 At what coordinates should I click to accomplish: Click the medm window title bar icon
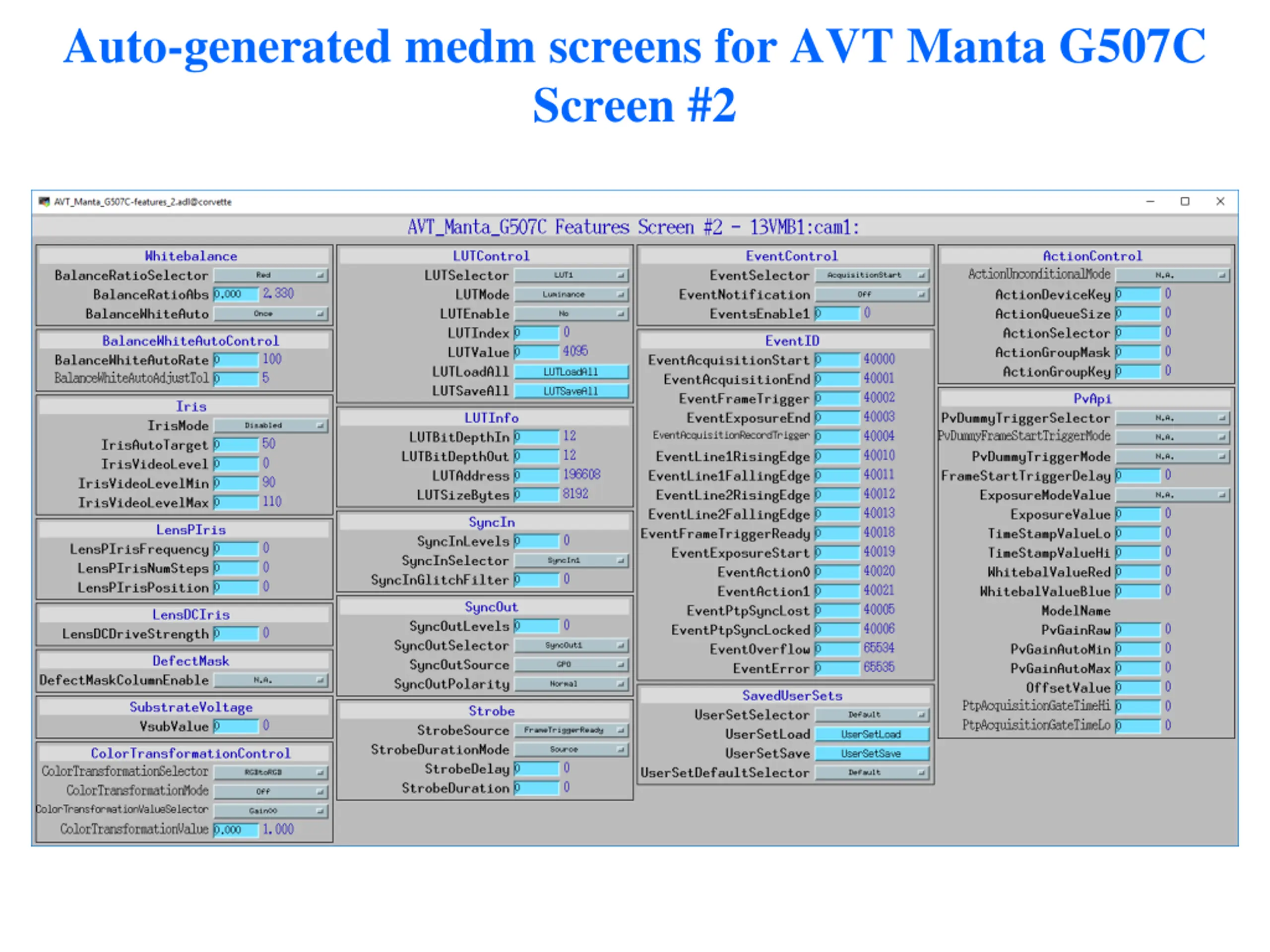(44, 202)
